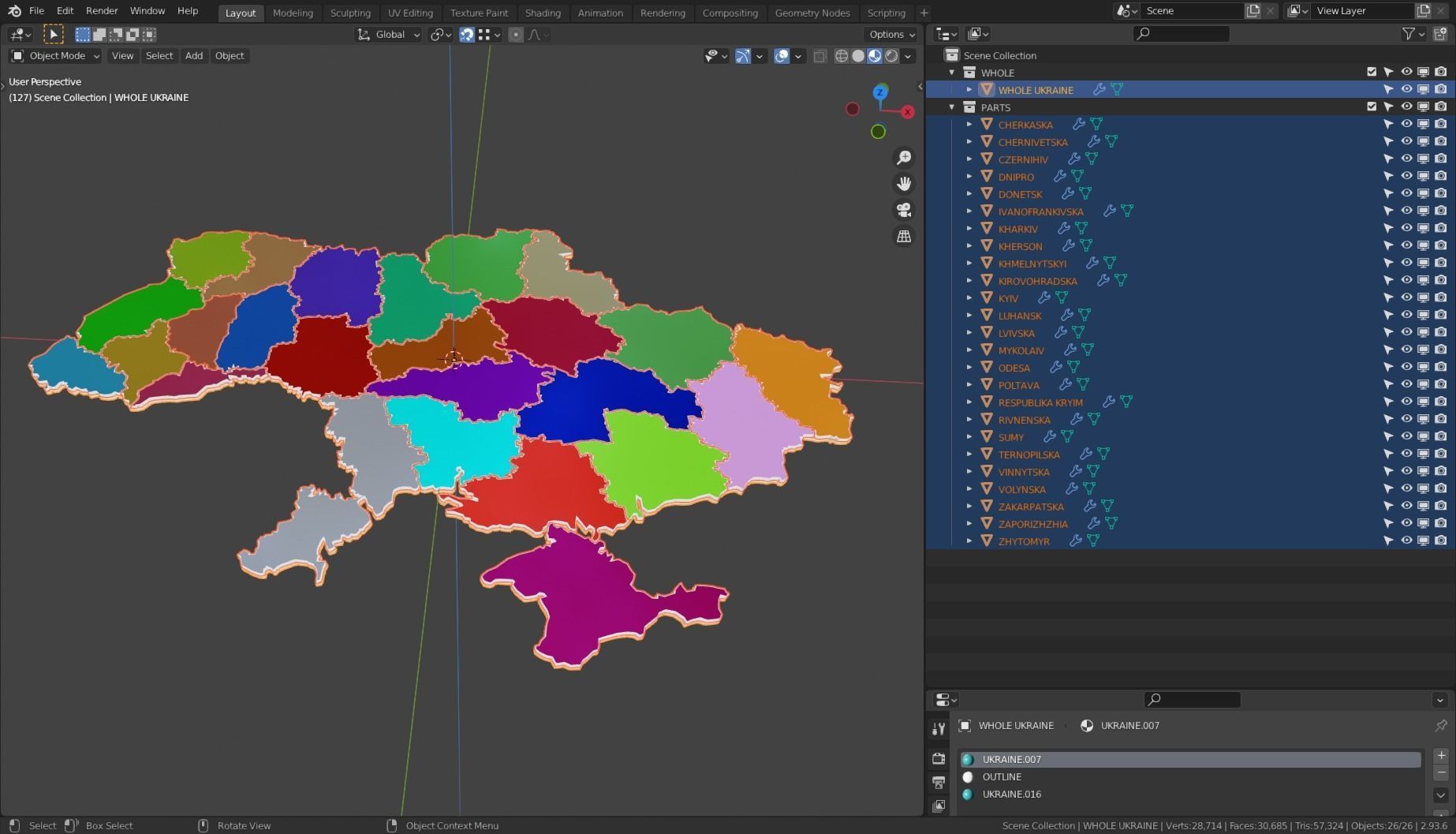This screenshot has height=834, width=1456.
Task: Select rendered viewport shading
Action: coord(891,56)
